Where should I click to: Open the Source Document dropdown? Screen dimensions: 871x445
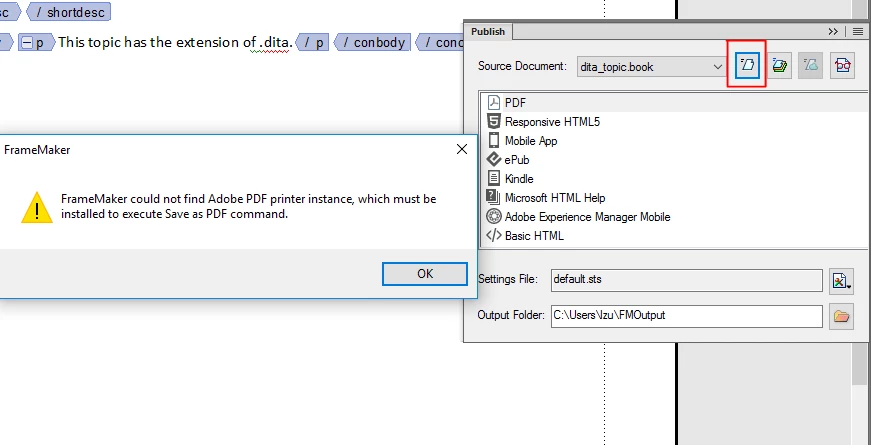pos(650,67)
